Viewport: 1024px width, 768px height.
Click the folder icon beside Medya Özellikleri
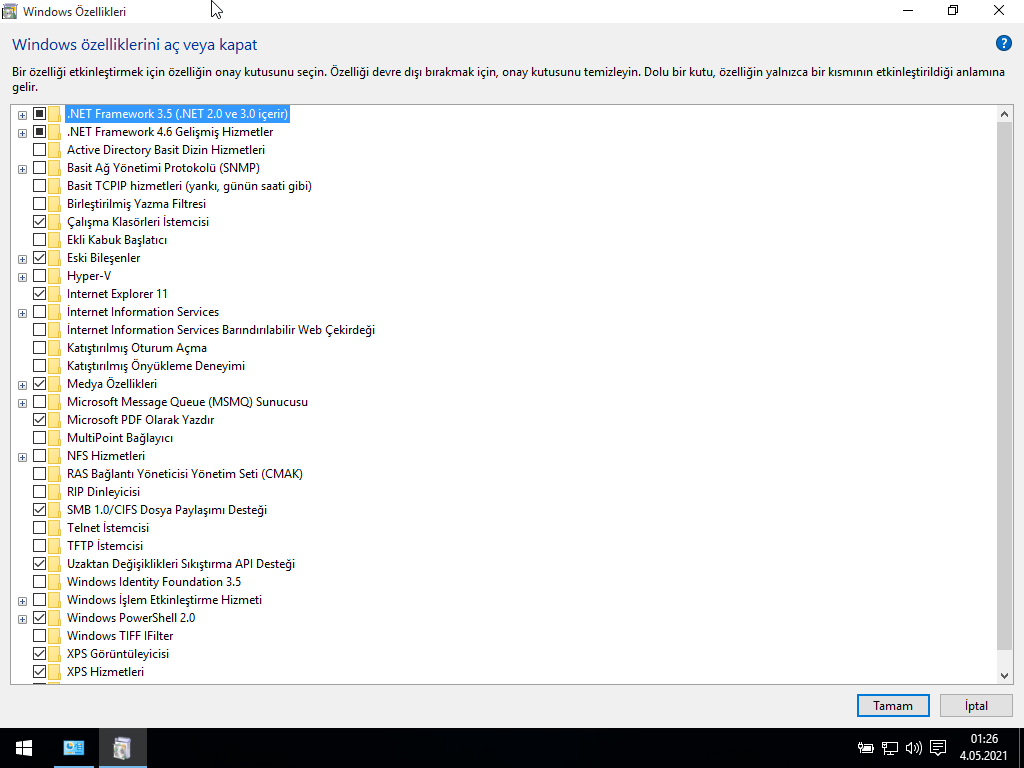54,384
